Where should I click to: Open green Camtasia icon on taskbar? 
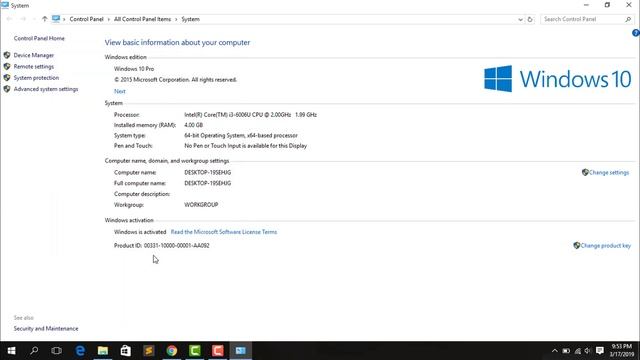[x=195, y=351]
